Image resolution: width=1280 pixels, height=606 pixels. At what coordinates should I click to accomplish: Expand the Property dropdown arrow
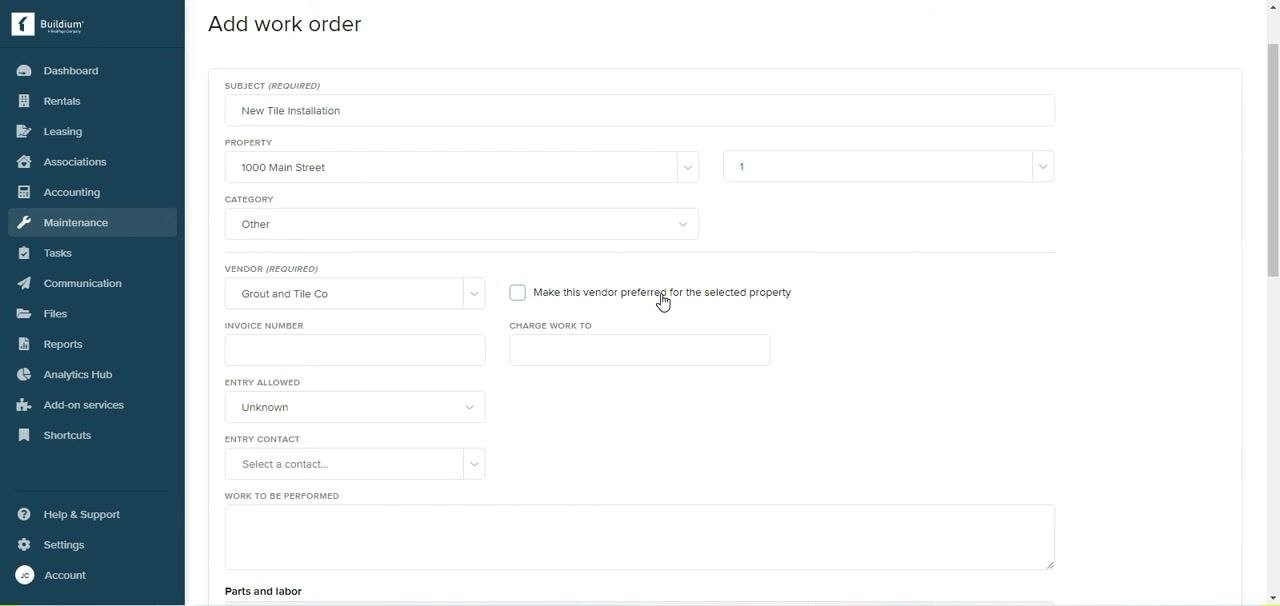[x=687, y=167]
